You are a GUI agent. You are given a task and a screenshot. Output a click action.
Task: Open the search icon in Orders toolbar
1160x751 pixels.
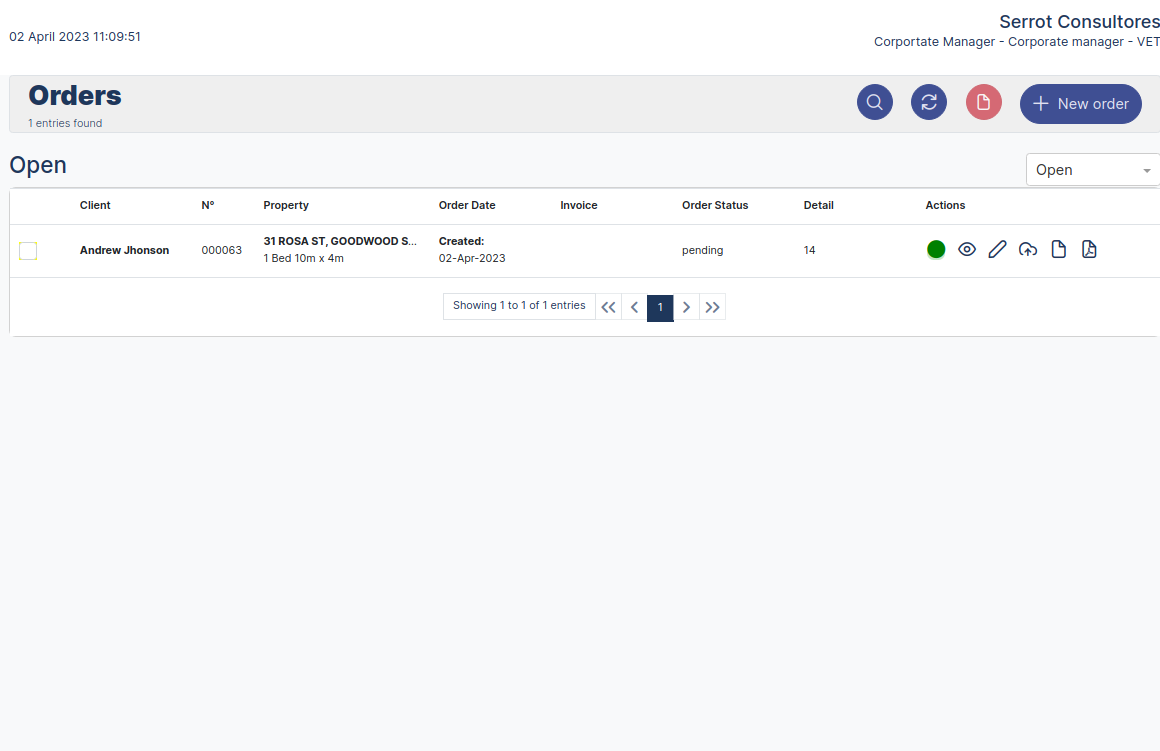[x=874, y=102]
